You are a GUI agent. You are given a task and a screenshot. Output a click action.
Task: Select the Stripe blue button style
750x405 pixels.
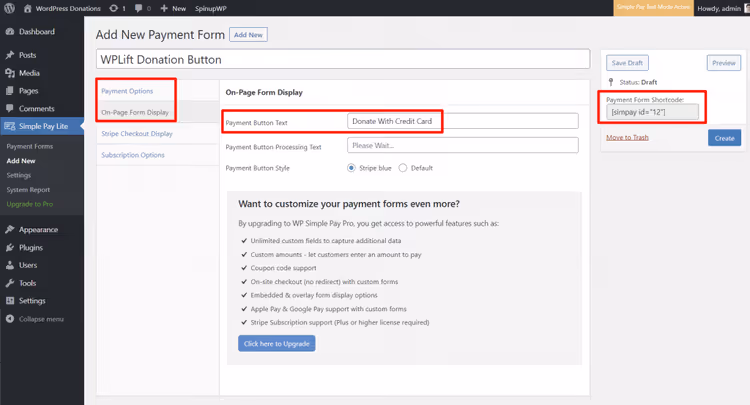pos(351,168)
